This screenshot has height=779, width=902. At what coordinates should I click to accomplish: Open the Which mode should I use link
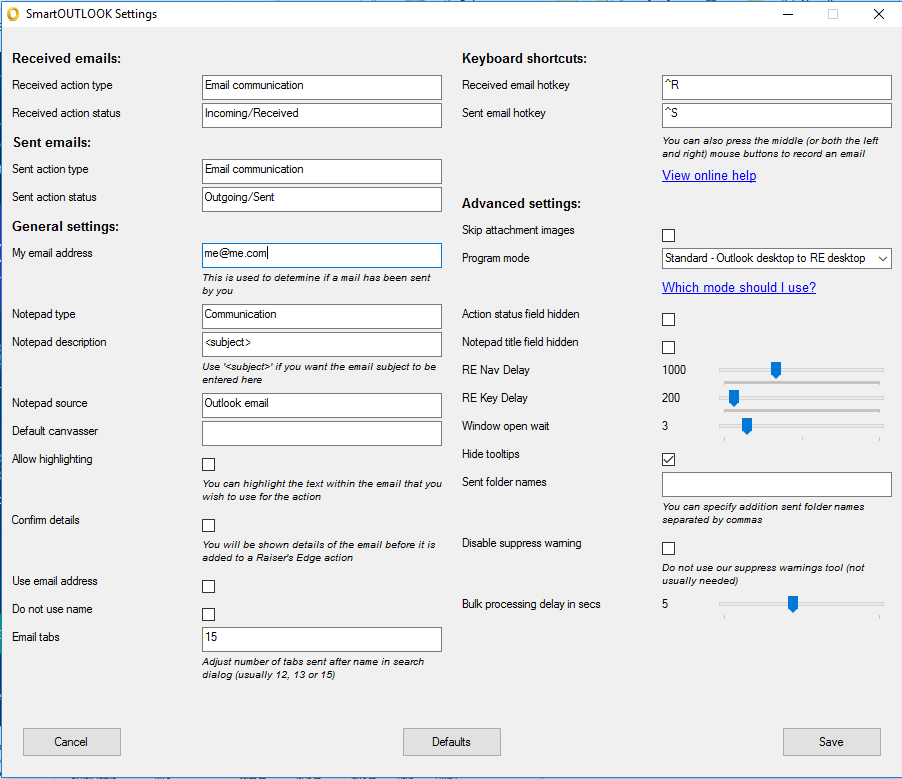(739, 287)
